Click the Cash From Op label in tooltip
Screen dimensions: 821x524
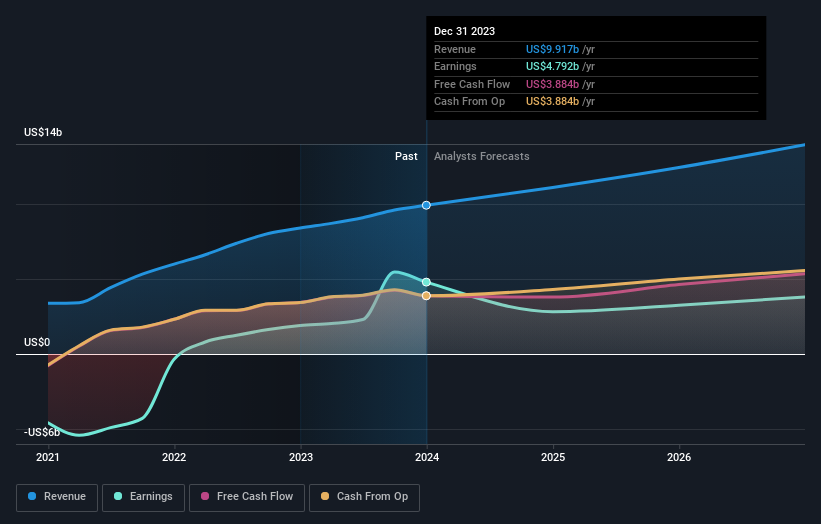(x=470, y=102)
